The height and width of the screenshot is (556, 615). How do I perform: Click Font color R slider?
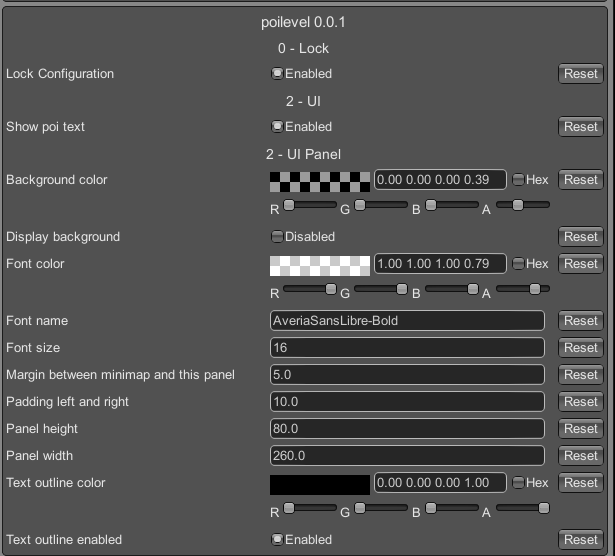coord(310,289)
